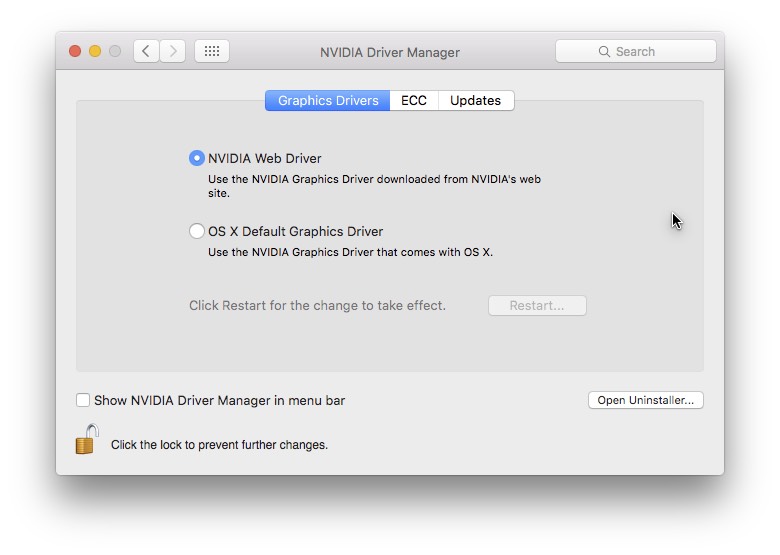Viewport: 780px width, 555px height.
Task: Click 'Click Restart for the change to take effect.' text
Action: tap(317, 305)
